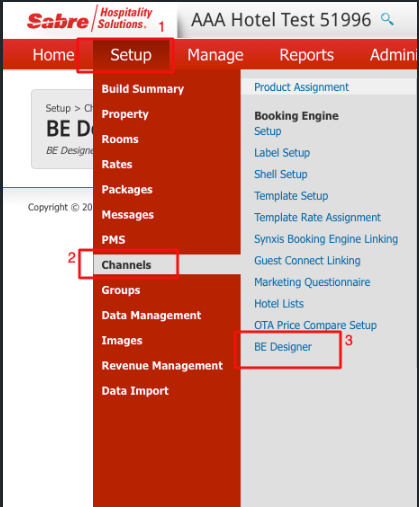The image size is (419, 507).
Task: Select Rates in Setup menu
Action: [117, 164]
